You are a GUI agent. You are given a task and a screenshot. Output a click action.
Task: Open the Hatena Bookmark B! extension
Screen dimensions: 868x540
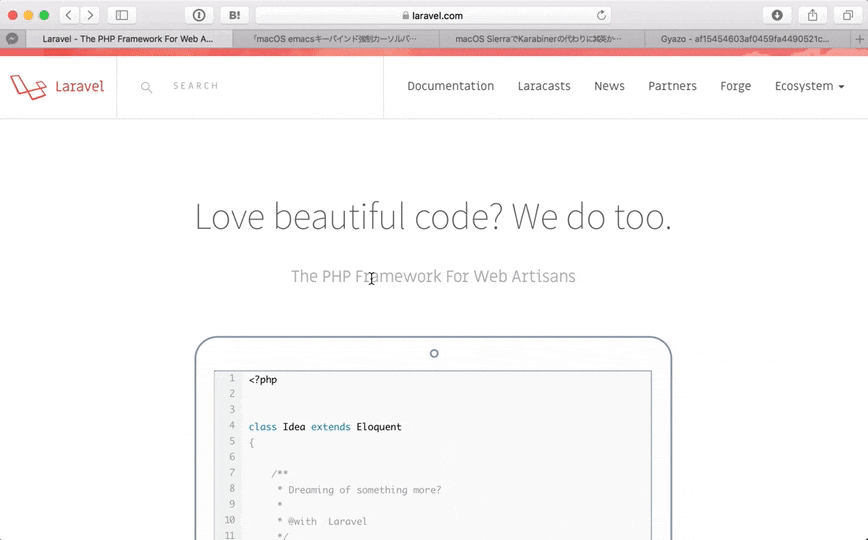pyautogui.click(x=235, y=16)
